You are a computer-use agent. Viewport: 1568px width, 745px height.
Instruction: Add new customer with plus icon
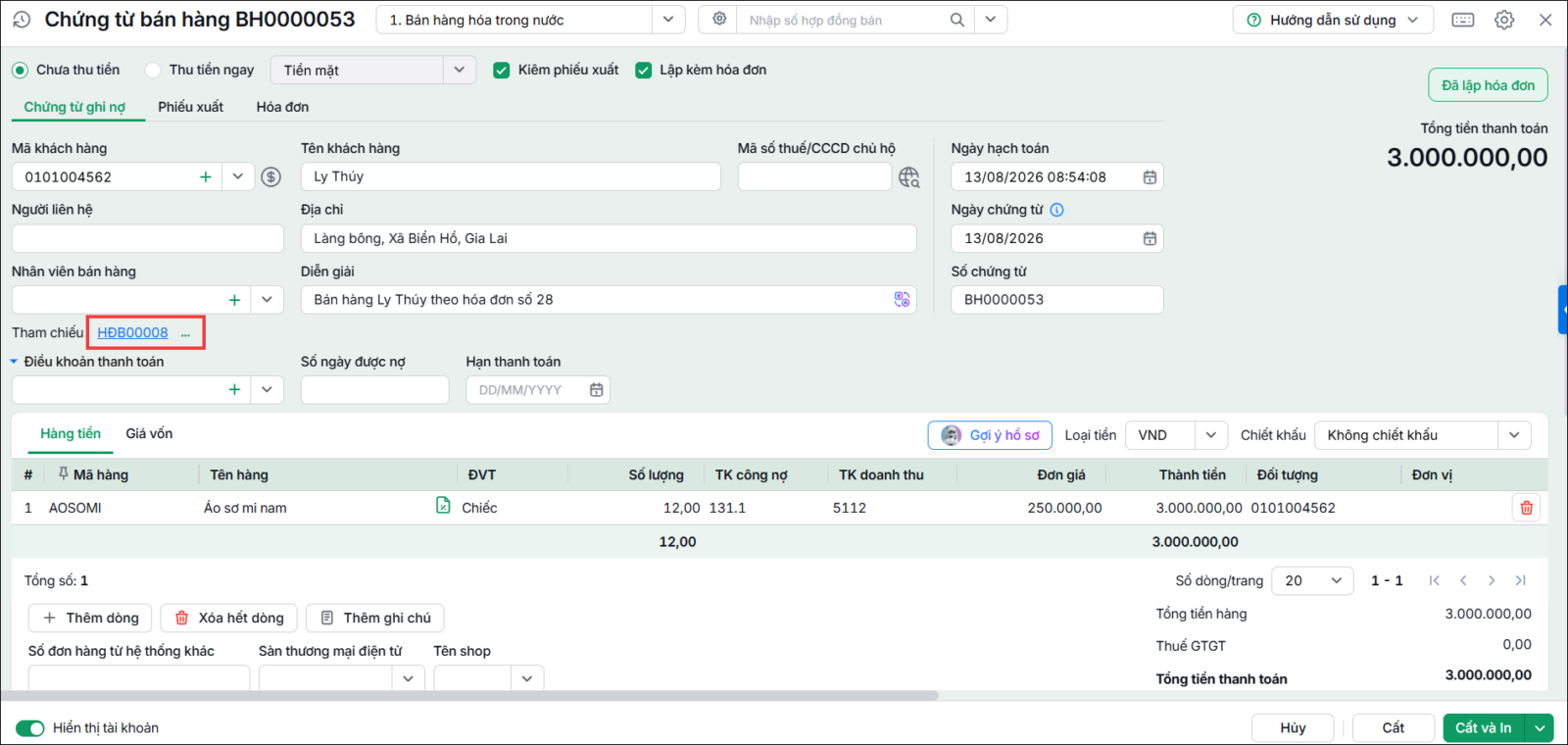206,177
